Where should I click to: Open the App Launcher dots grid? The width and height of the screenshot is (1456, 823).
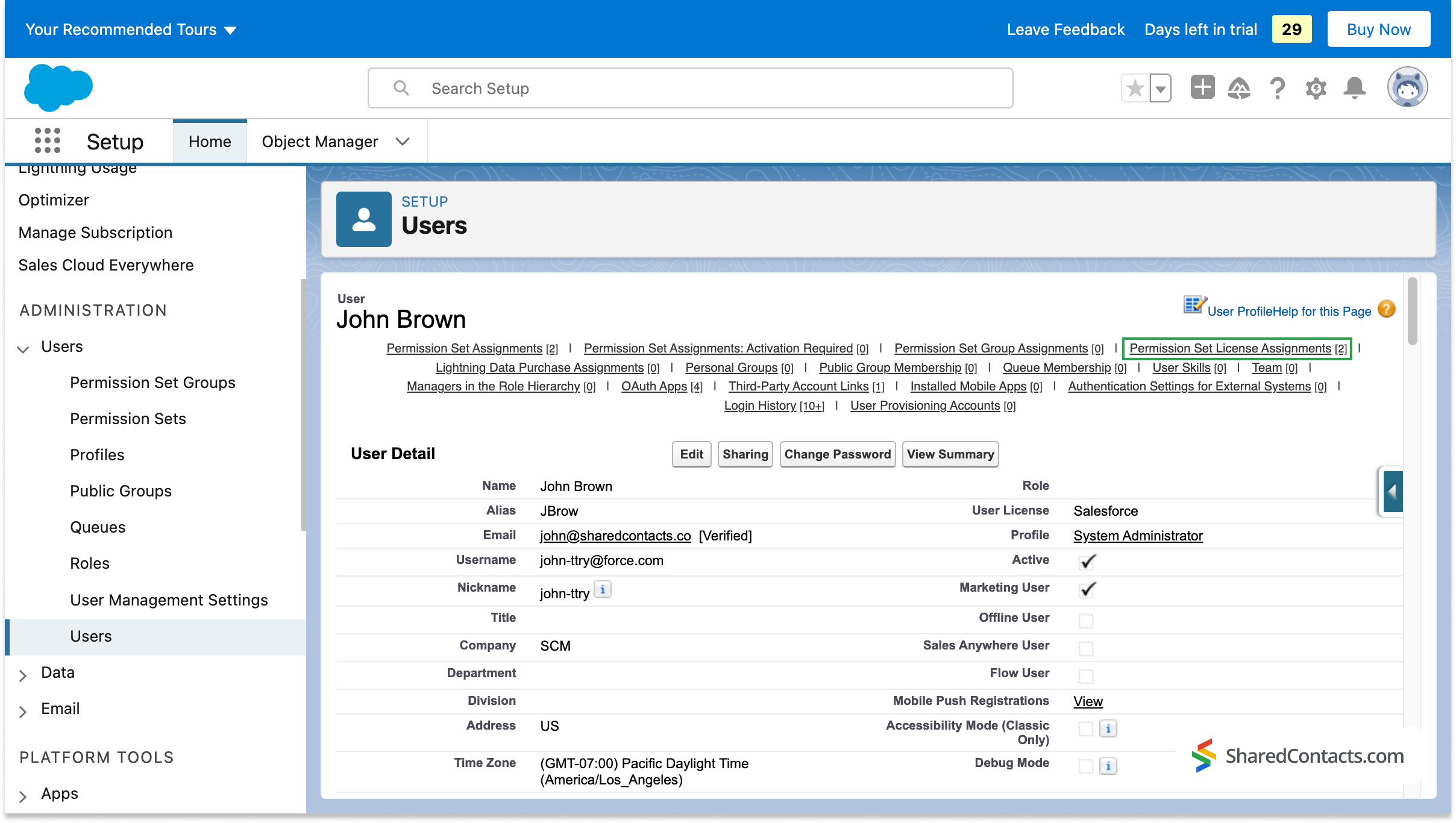pyautogui.click(x=48, y=140)
